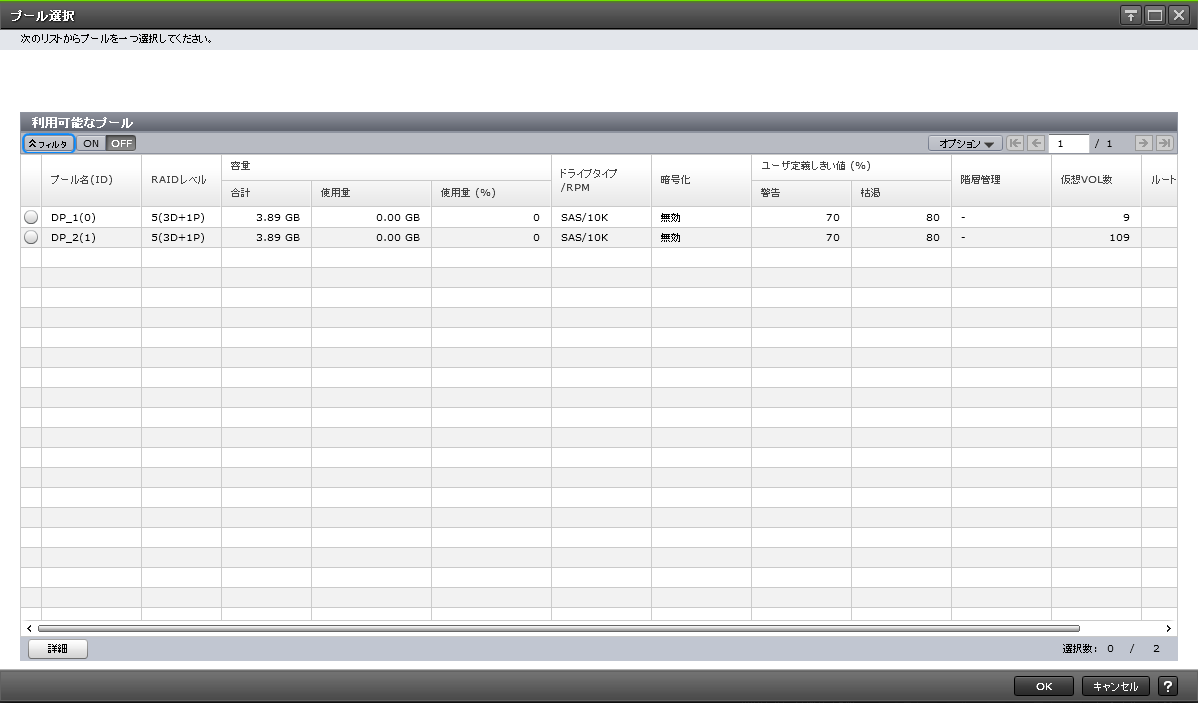Close the プール選択 dialog with the X icon
Image resolution: width=1198 pixels, height=703 pixels.
(x=1178, y=15)
